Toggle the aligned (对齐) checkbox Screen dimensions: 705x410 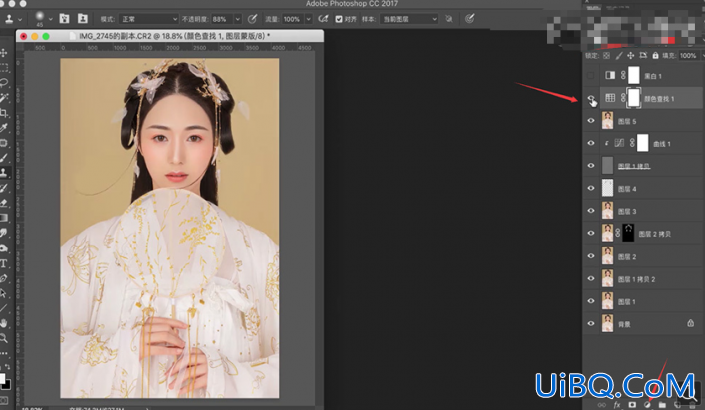point(339,19)
